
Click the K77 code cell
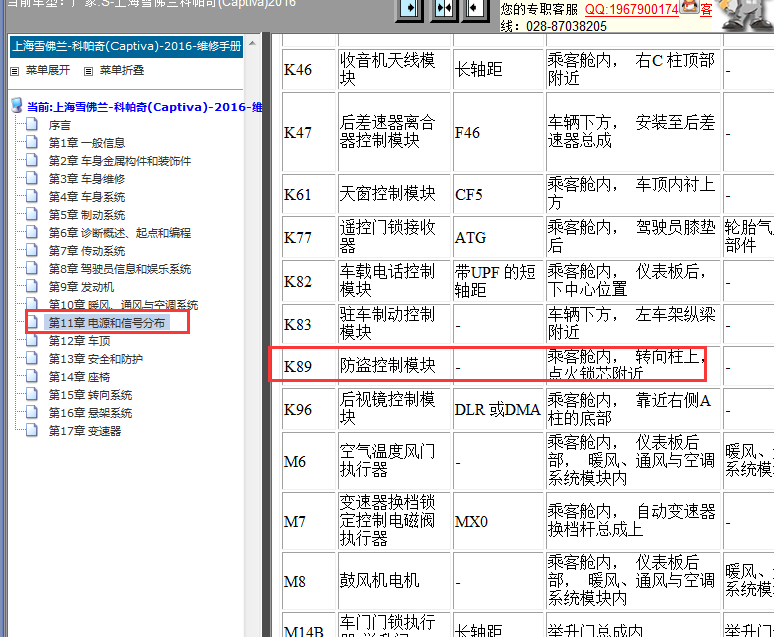click(x=309, y=237)
